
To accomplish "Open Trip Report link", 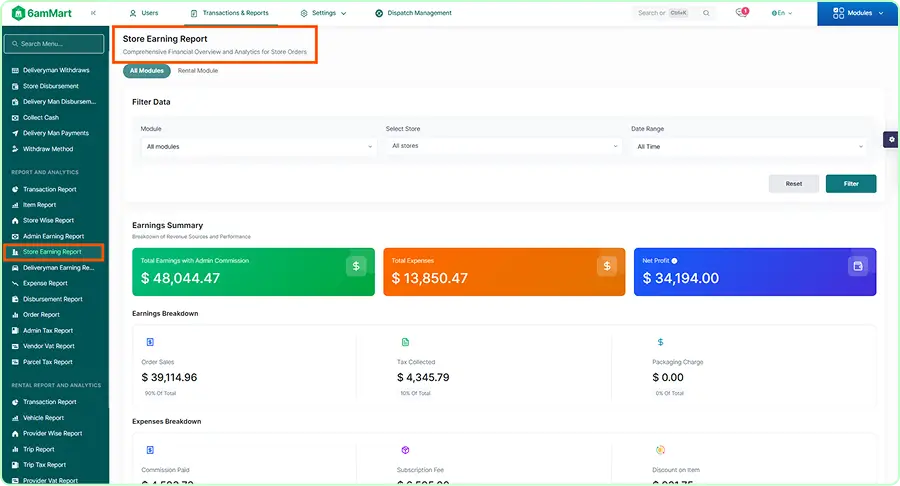I will [x=38, y=450].
